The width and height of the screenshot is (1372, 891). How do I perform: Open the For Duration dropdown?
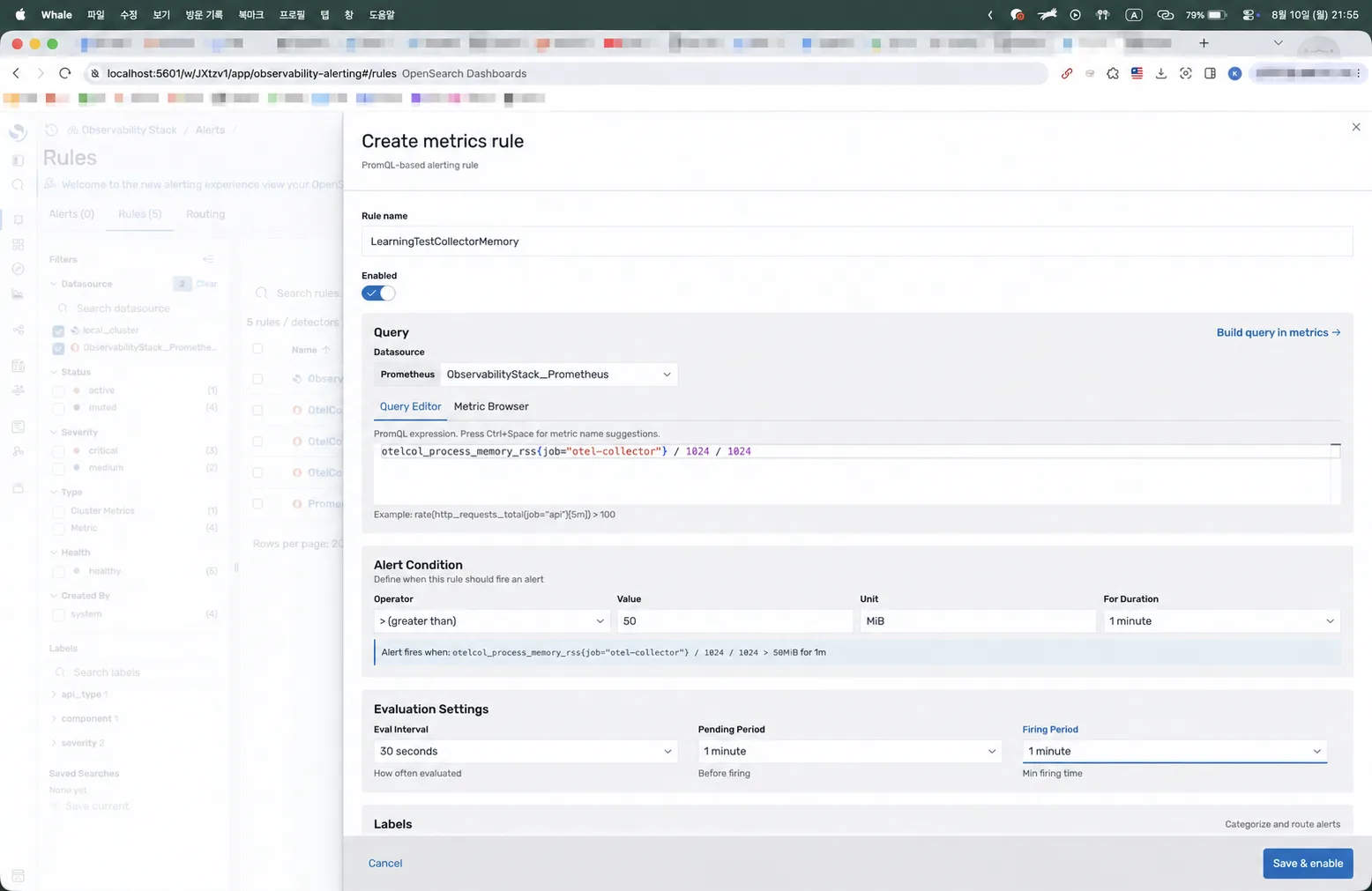(1221, 621)
